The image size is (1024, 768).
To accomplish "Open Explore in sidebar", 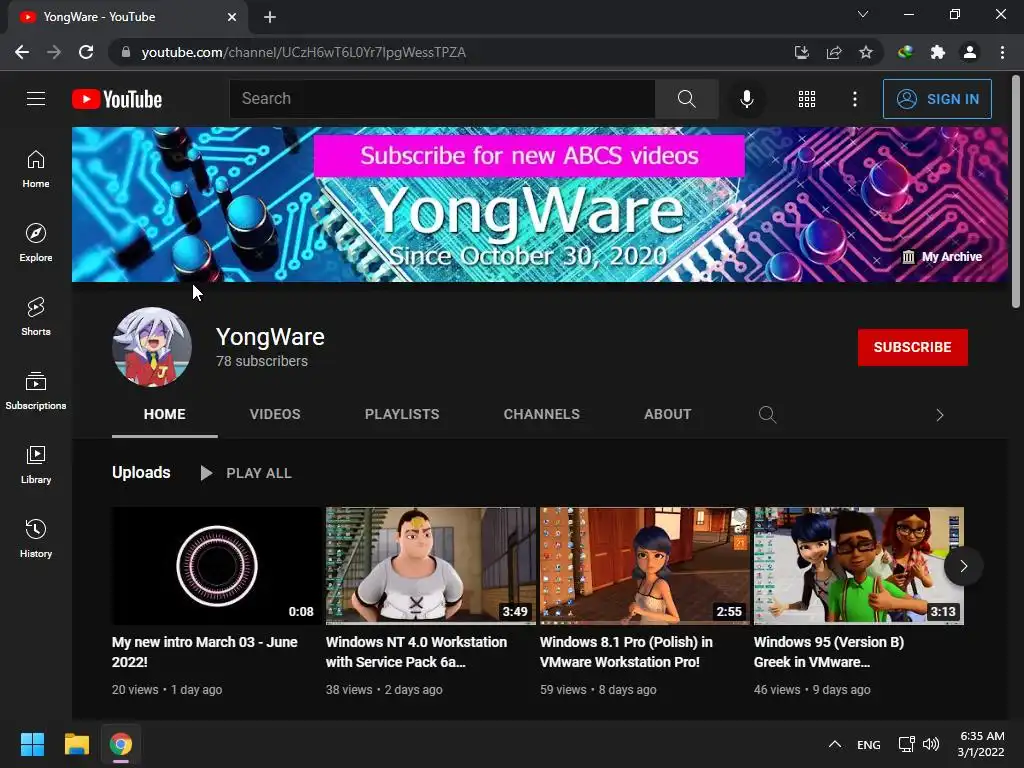I will point(36,243).
